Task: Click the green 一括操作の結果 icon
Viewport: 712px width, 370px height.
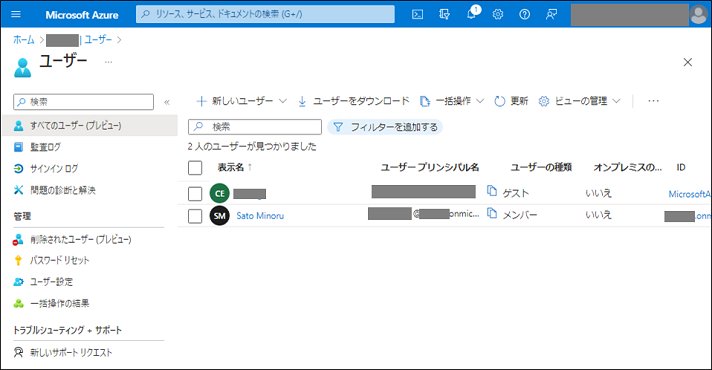Action: tap(18, 303)
